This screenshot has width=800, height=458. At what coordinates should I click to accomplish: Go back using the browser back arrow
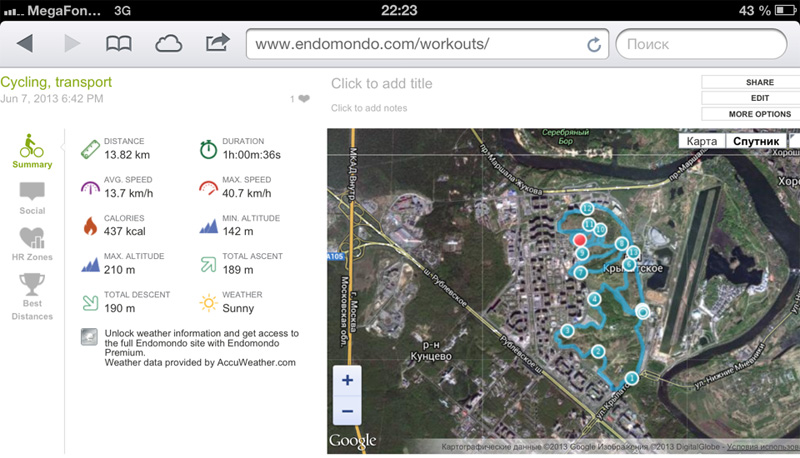click(x=25, y=44)
